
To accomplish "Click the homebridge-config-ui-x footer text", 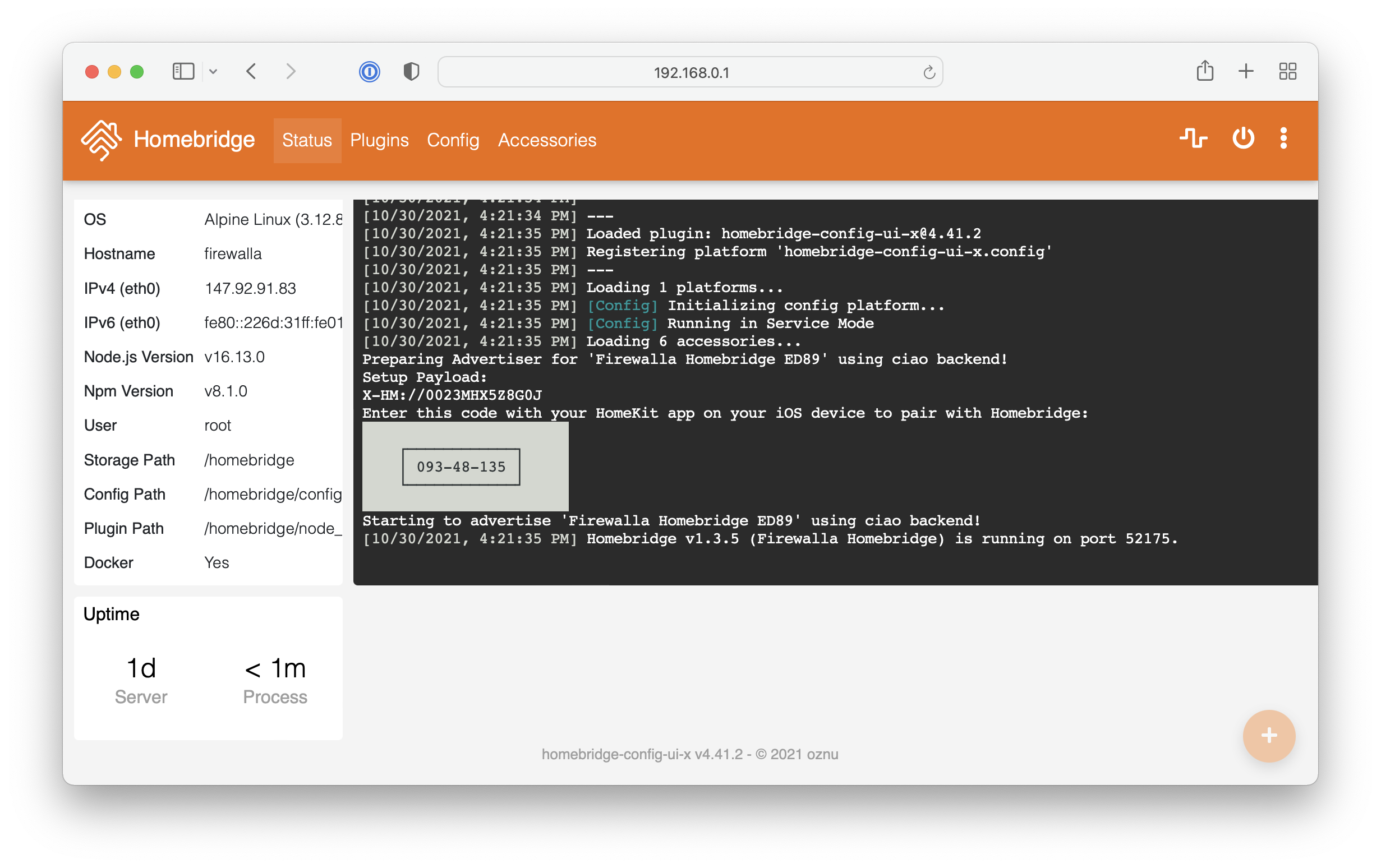I will [x=690, y=755].
